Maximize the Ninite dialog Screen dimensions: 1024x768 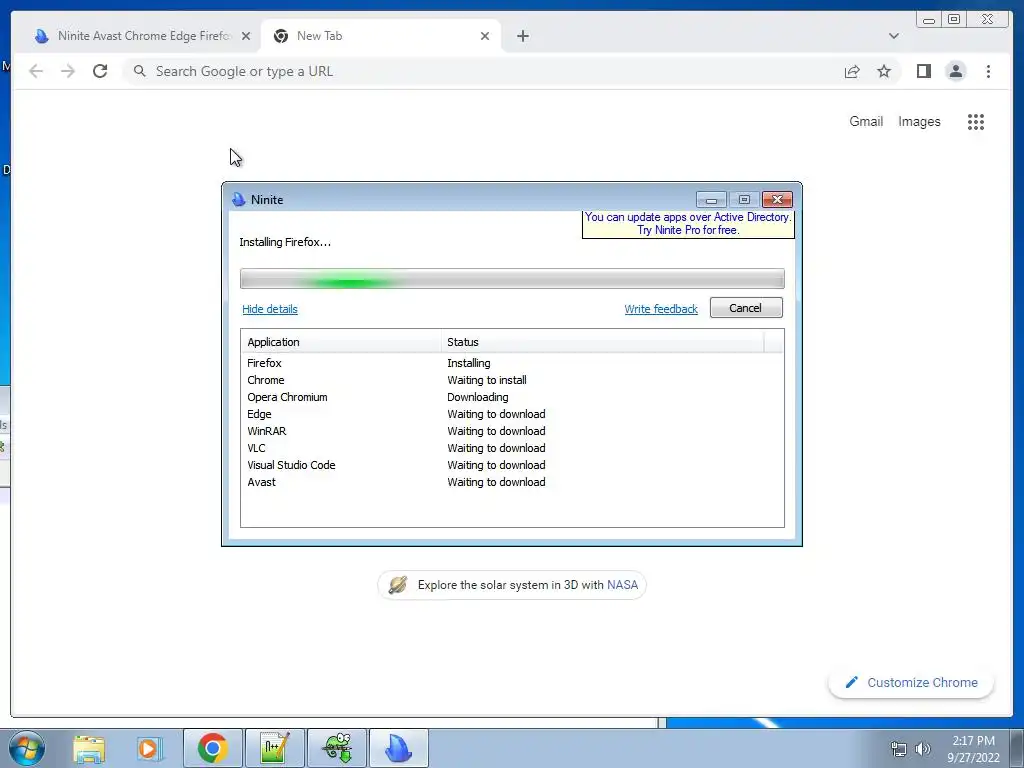click(744, 199)
